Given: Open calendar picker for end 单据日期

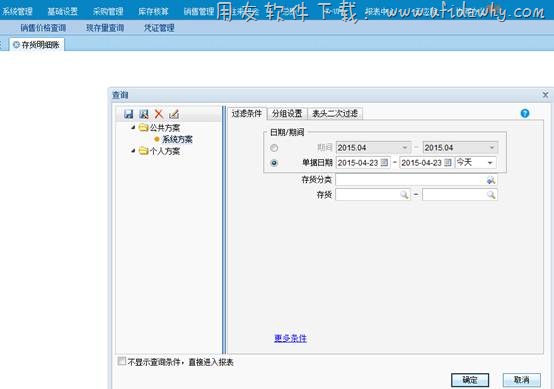Looking at the screenshot, I should pyautogui.click(x=448, y=163).
